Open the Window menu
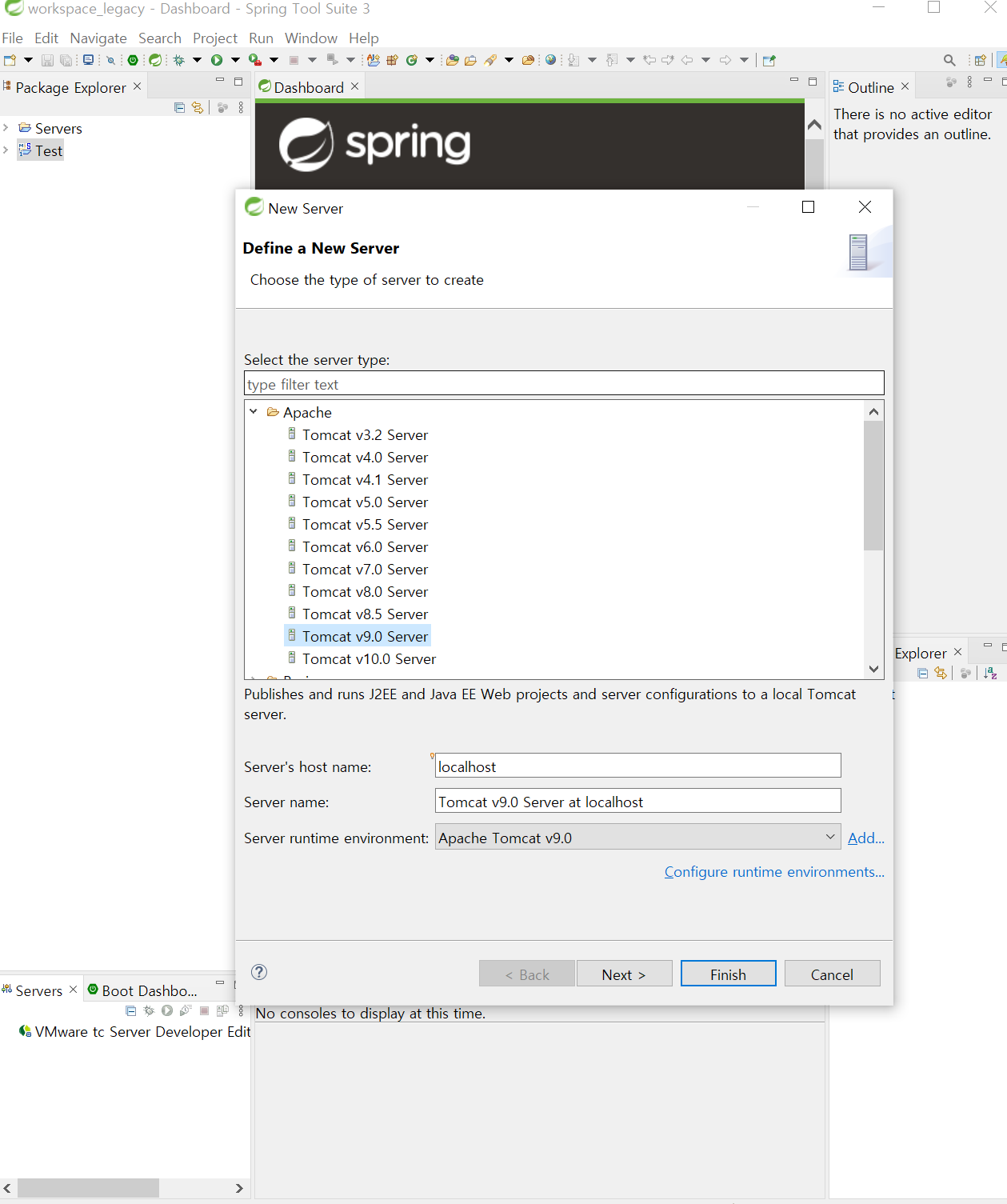Screen dimensions: 1007x1204 click(x=310, y=38)
